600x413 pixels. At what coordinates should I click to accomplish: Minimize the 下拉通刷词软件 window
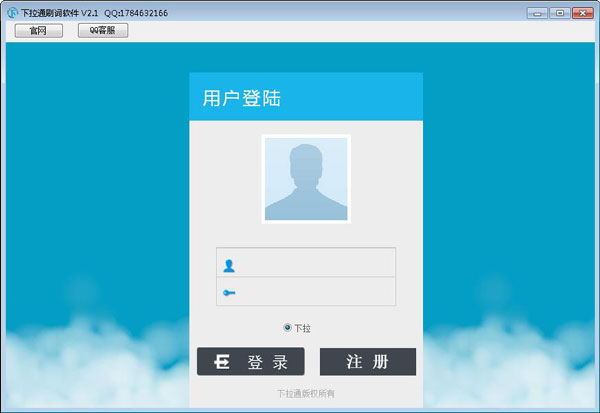(536, 13)
